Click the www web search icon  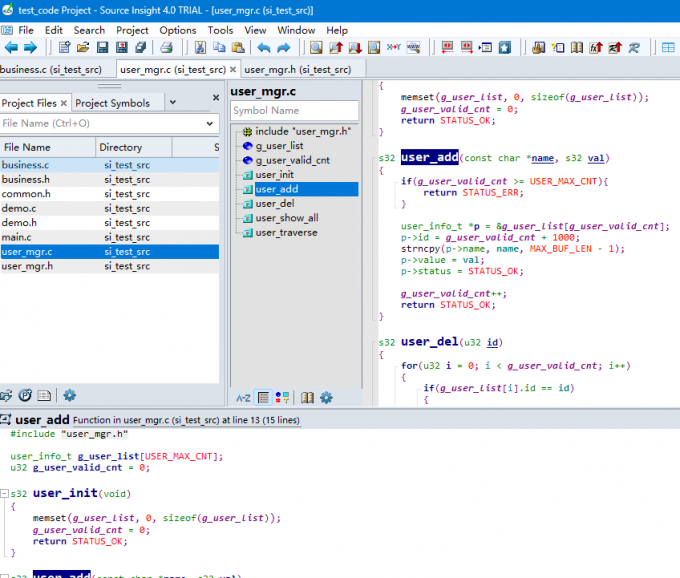pos(413,47)
